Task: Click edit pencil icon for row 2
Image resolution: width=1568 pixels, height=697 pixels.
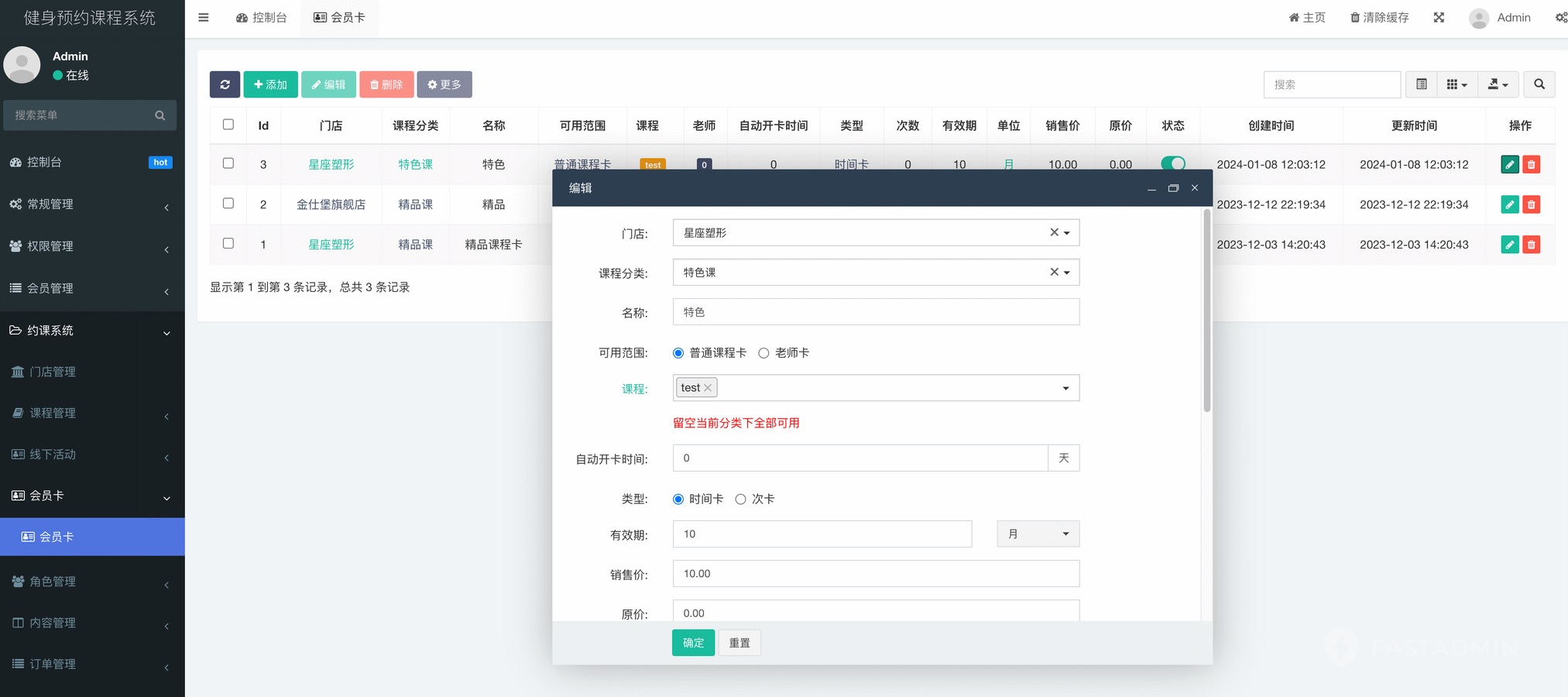Action: click(x=1509, y=204)
